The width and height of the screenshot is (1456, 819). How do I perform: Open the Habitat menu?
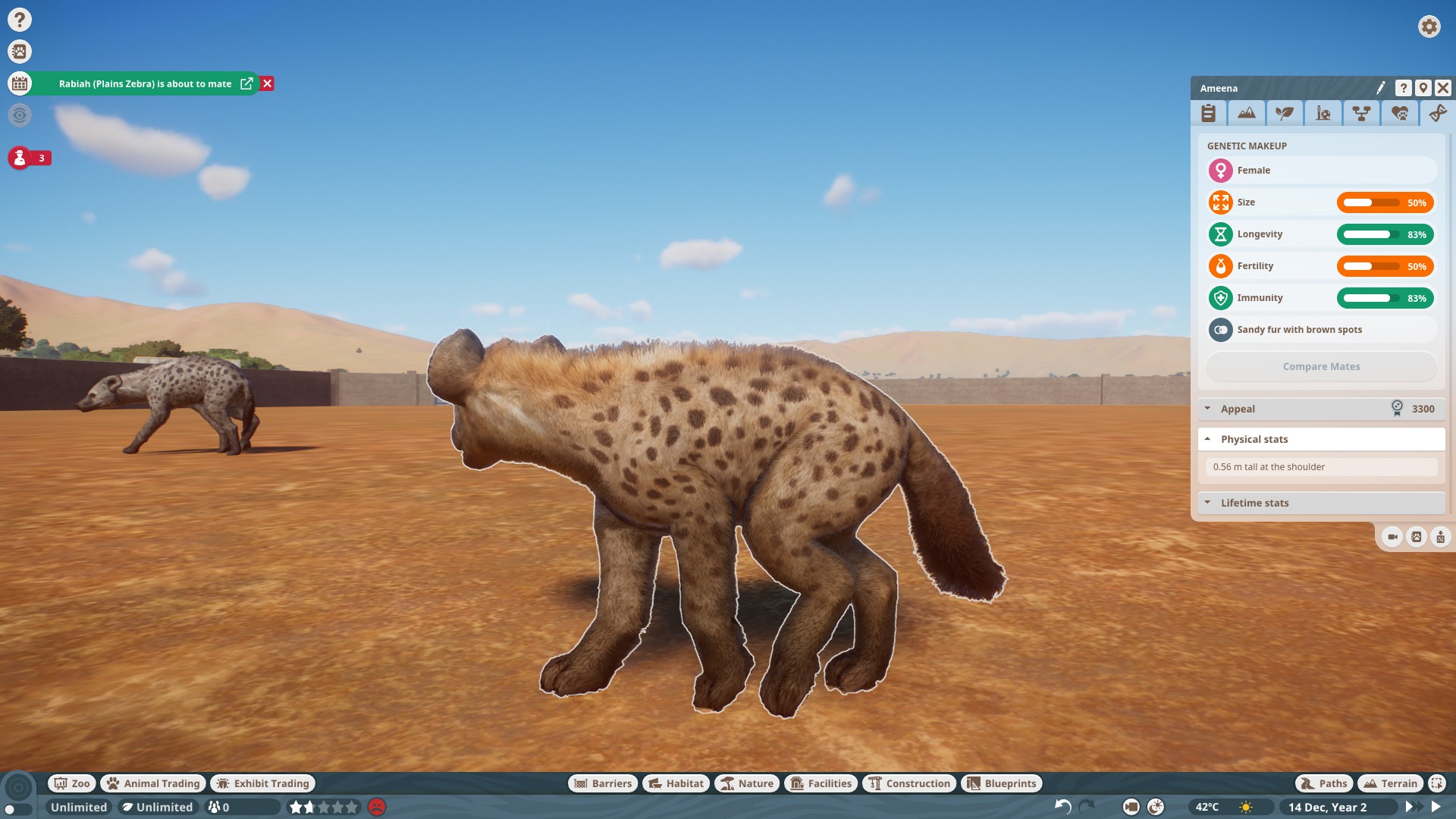point(676,783)
